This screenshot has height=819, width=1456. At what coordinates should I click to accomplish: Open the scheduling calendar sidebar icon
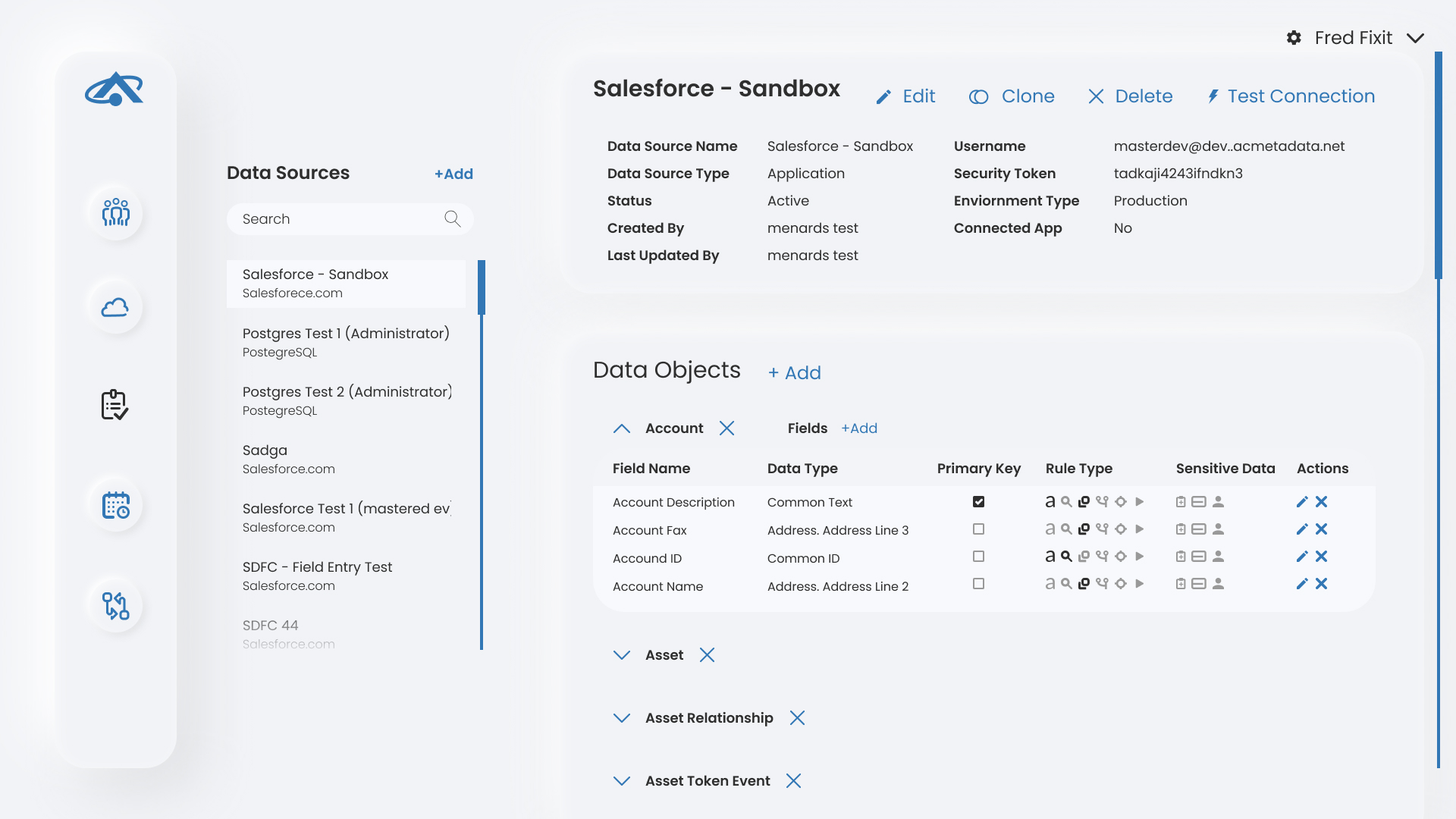(x=115, y=504)
